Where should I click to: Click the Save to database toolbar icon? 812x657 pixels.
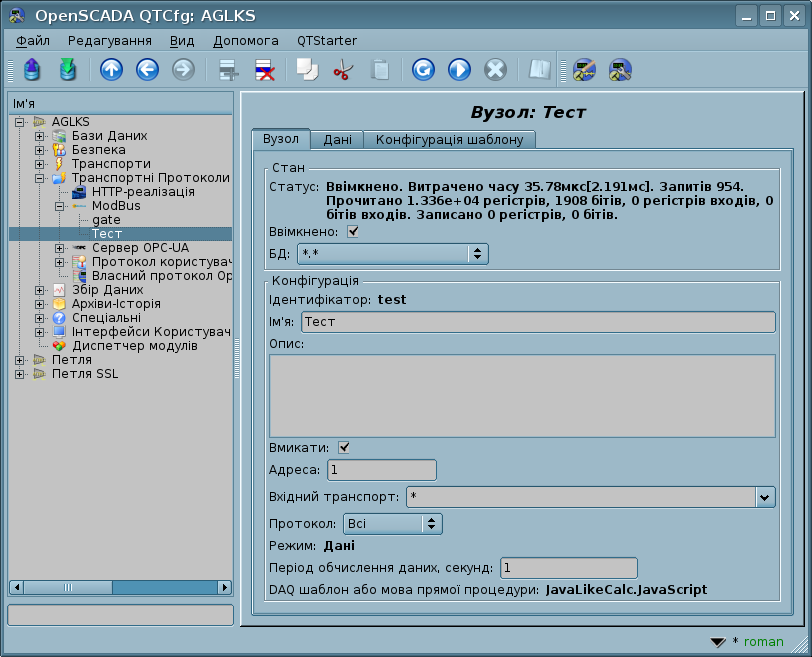click(67, 70)
